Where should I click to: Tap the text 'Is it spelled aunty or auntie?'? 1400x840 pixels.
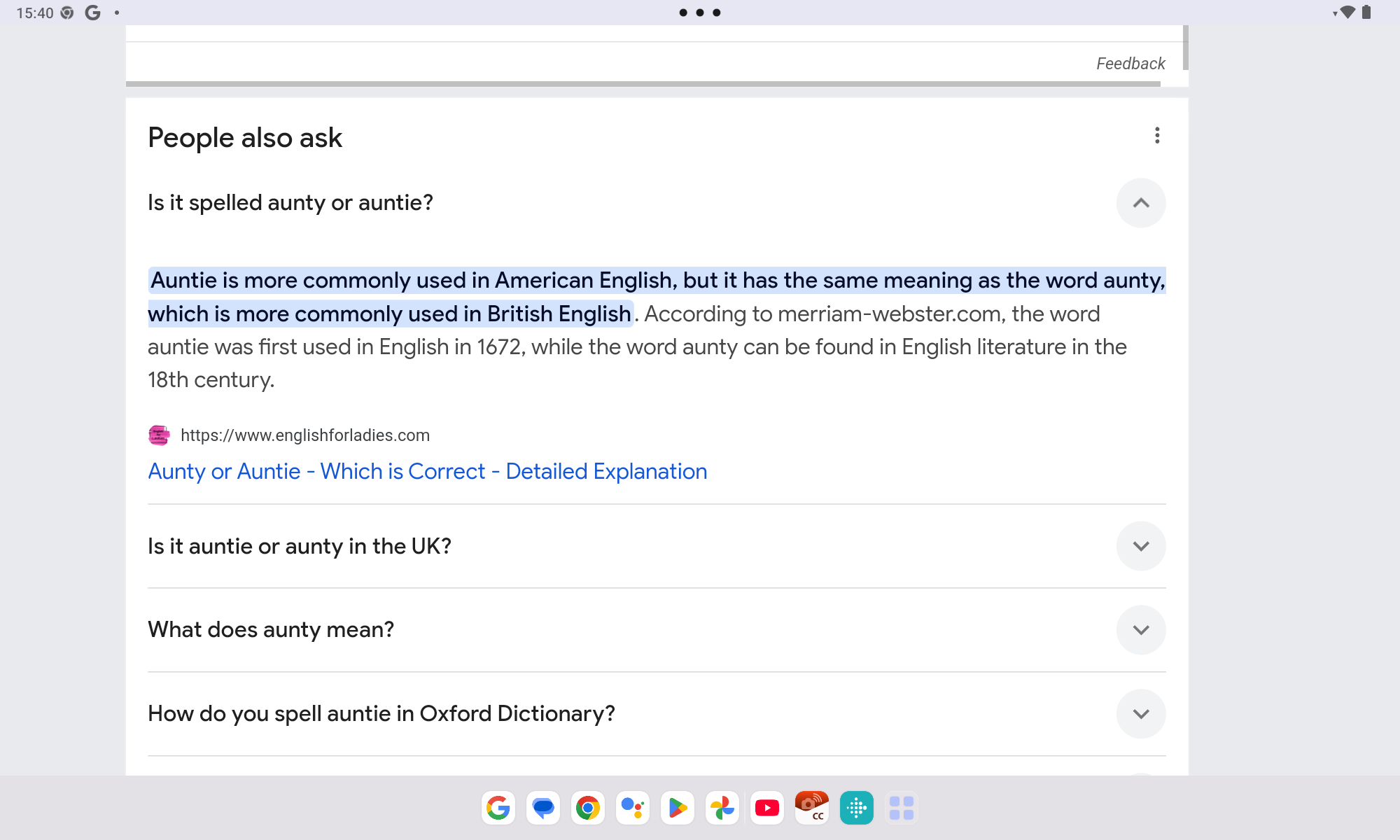click(290, 203)
